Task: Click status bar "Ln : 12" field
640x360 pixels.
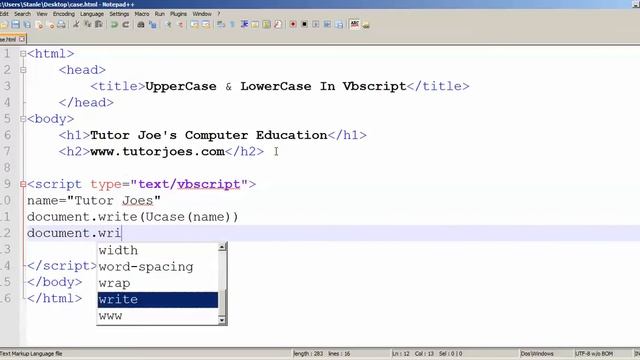Action: 401,353
